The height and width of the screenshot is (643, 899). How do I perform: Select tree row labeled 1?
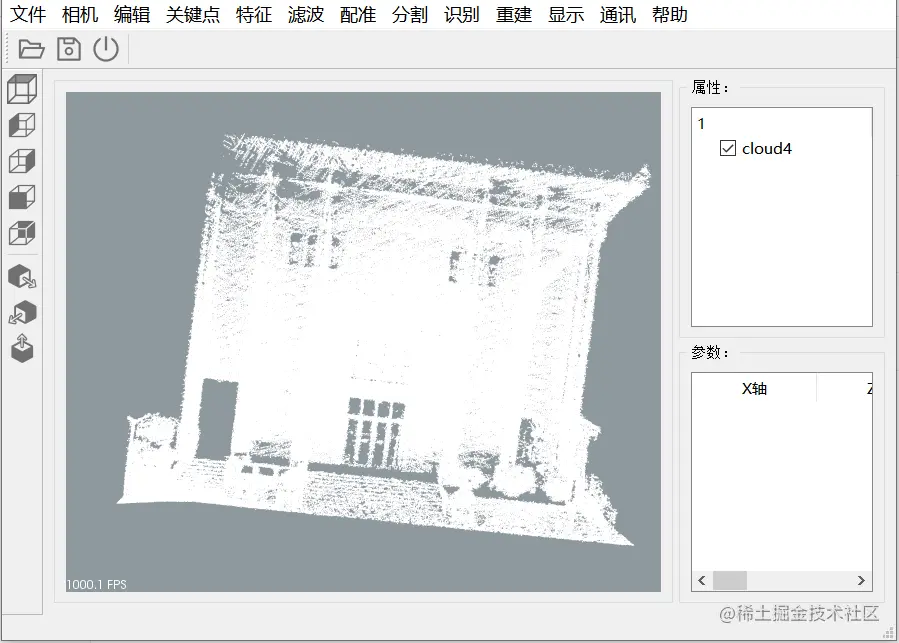coord(701,123)
